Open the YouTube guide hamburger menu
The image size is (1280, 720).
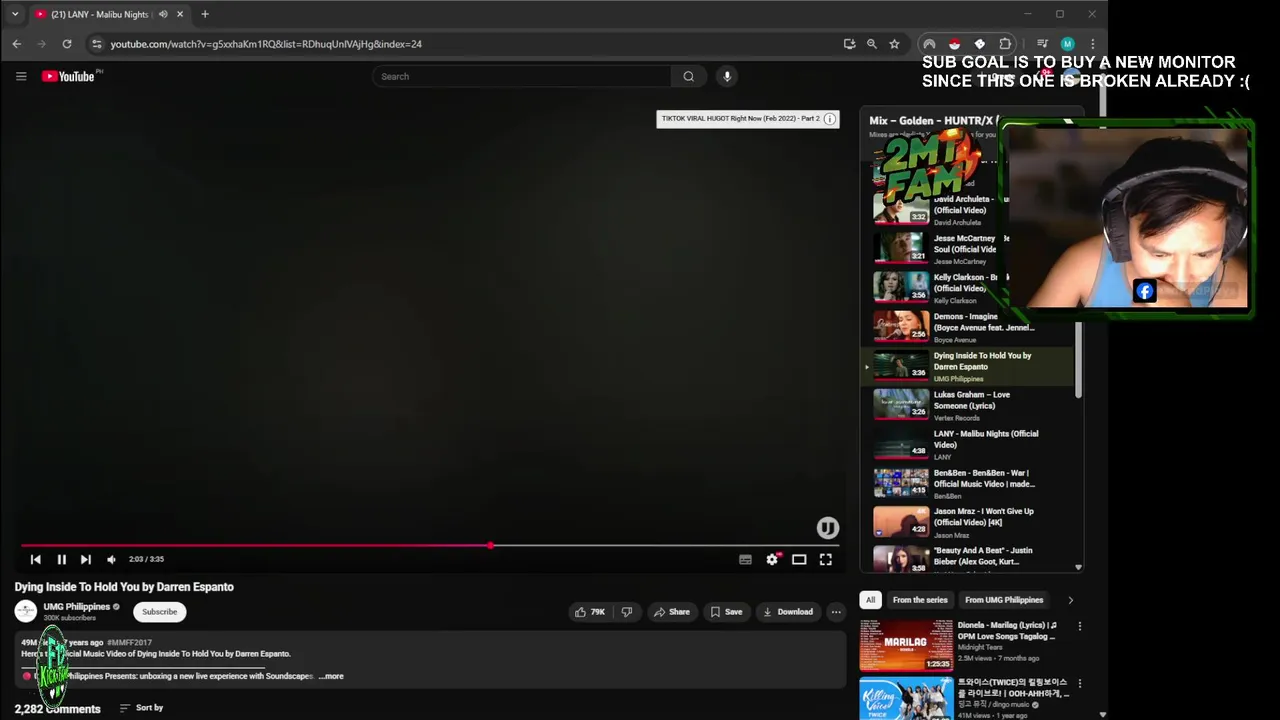(x=21, y=76)
